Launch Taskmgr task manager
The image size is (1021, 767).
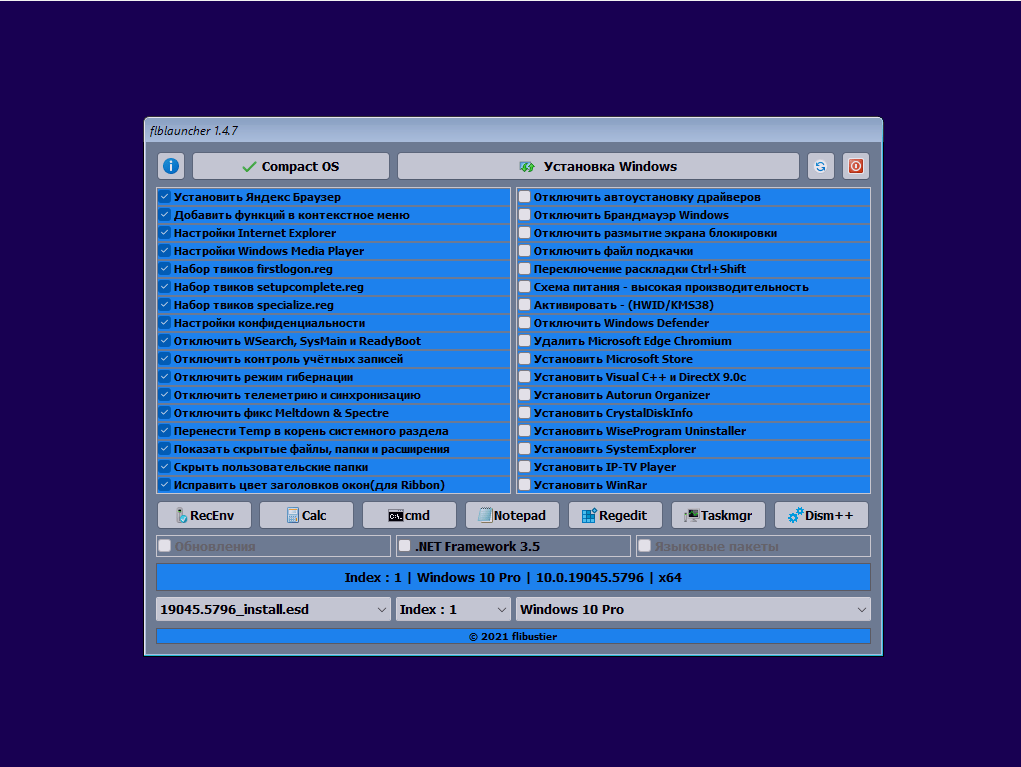(718, 515)
